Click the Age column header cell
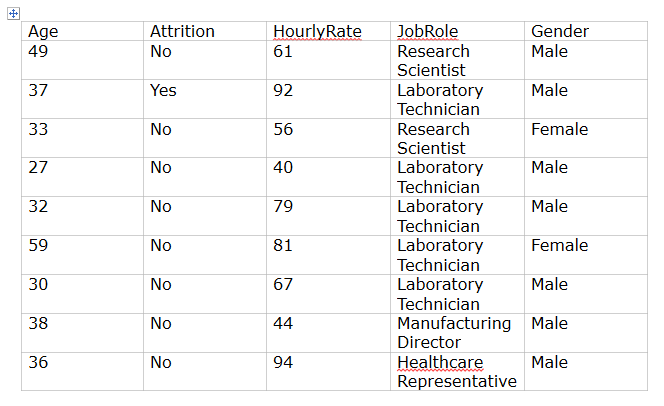This screenshot has width=664, height=406. click(x=43, y=31)
